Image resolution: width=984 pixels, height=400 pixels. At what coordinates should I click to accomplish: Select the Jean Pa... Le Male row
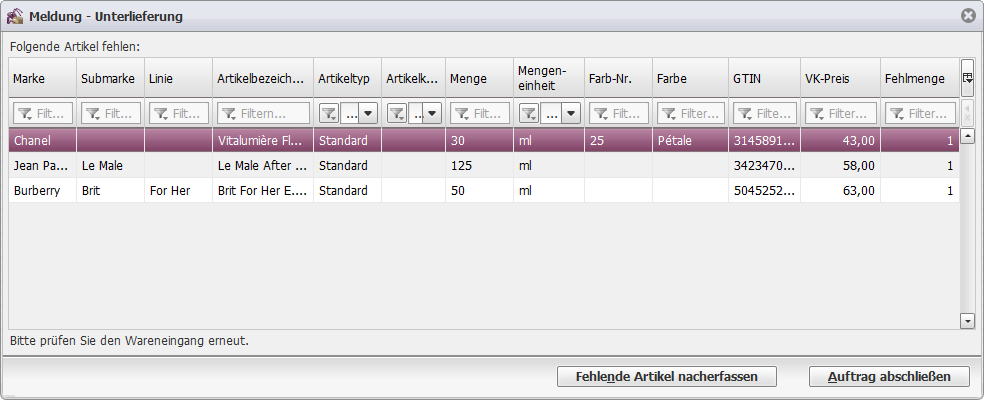click(x=484, y=166)
